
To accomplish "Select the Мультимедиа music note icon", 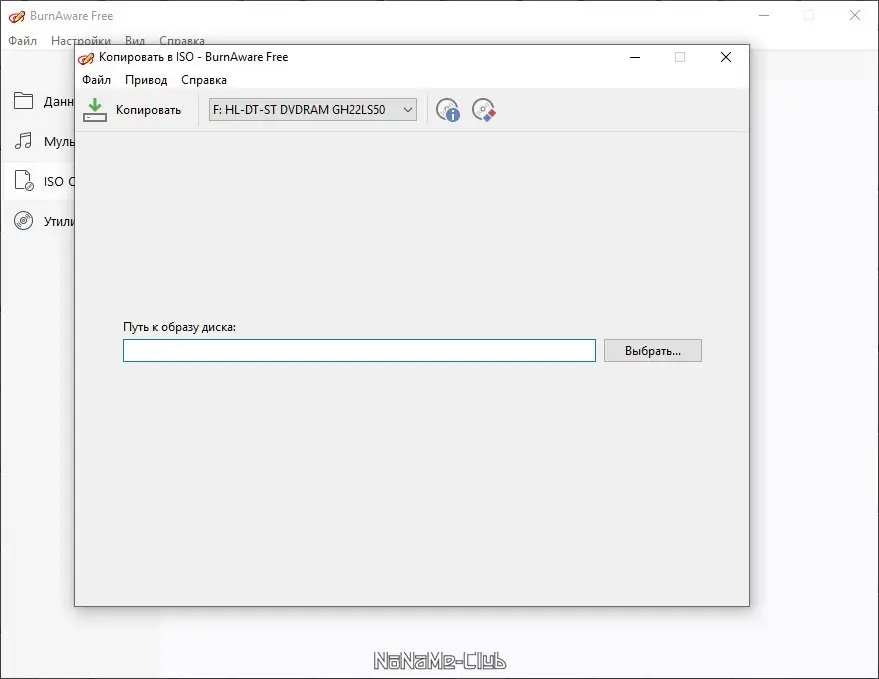I will point(24,141).
